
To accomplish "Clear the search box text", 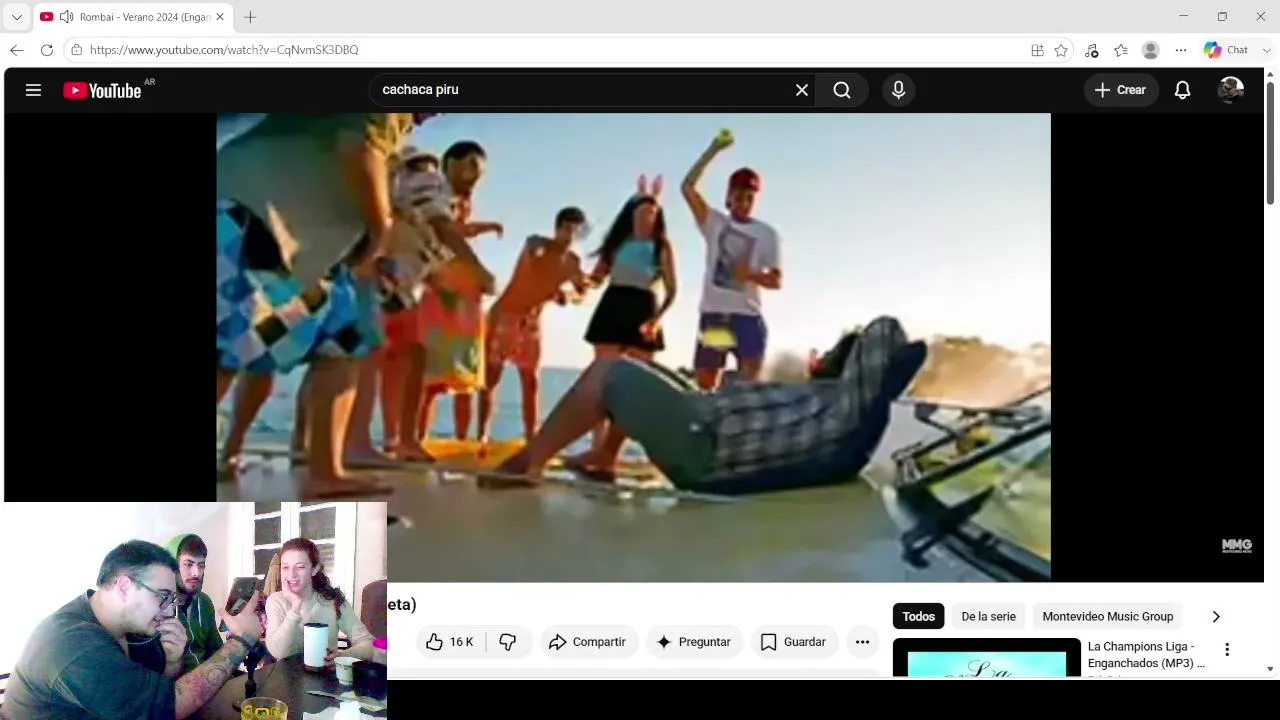I will (x=802, y=90).
